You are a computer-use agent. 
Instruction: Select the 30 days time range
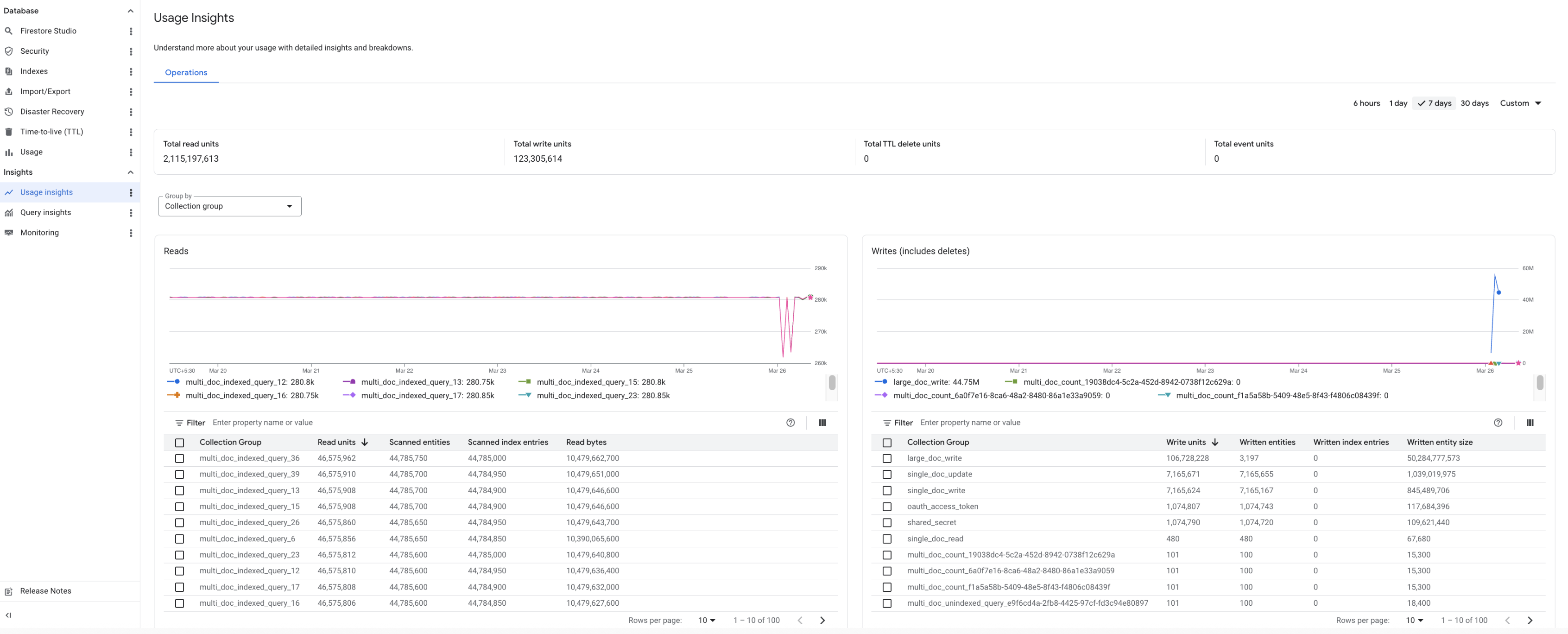(x=1475, y=103)
